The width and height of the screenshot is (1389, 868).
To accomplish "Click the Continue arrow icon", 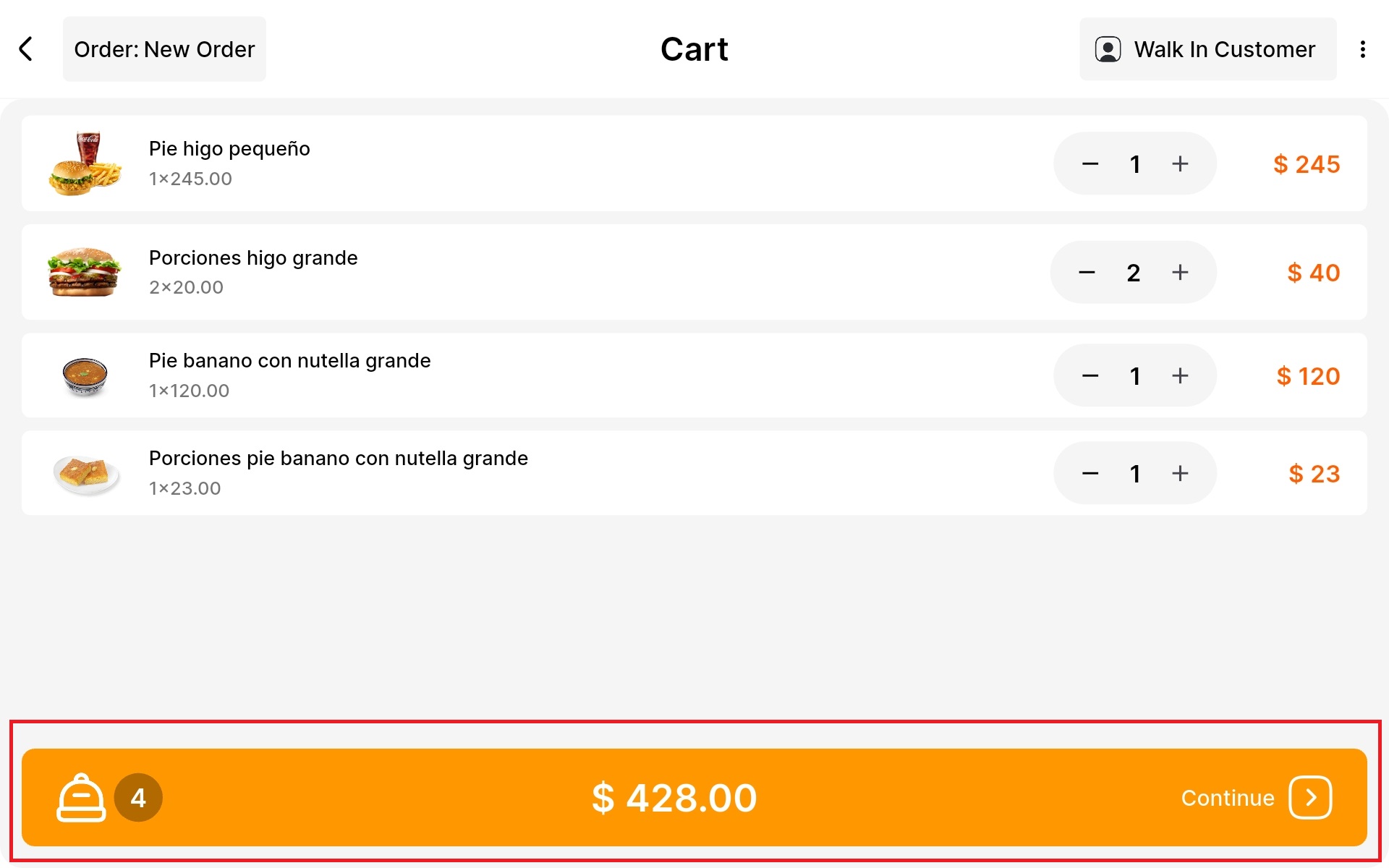I will [x=1310, y=797].
